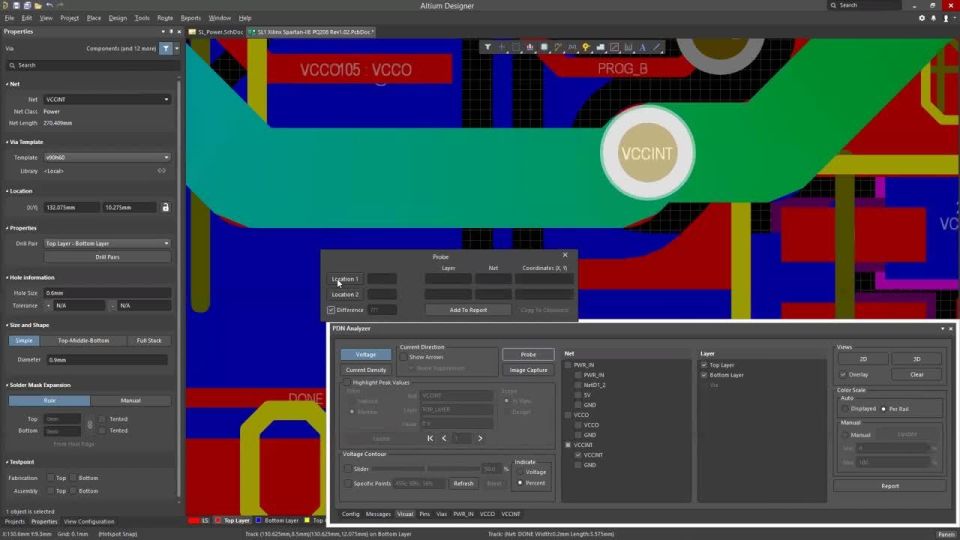
Task: Switch to SL_Power.SchDoc document tab
Action: (x=216, y=32)
